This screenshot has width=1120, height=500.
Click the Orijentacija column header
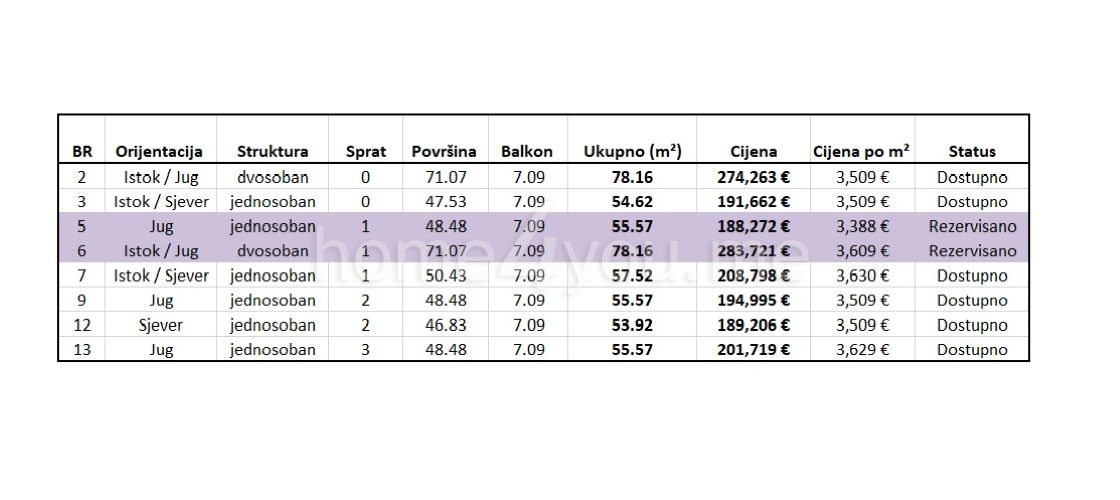click(159, 152)
